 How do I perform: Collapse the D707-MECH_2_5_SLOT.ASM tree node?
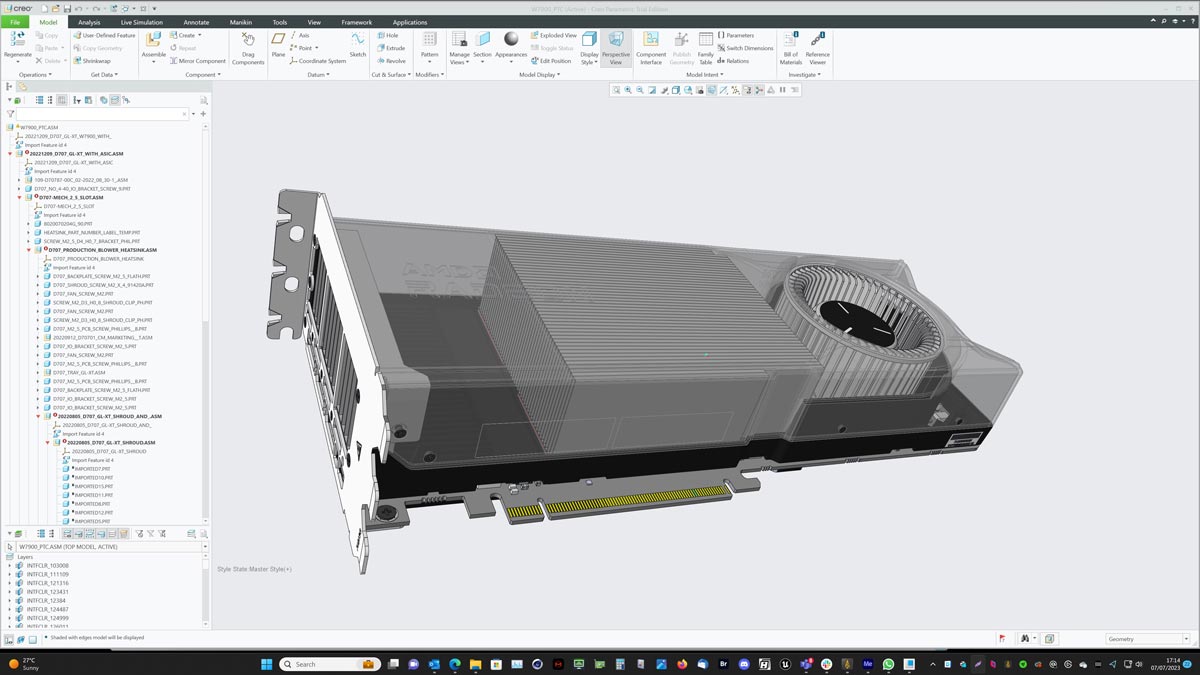pos(19,197)
